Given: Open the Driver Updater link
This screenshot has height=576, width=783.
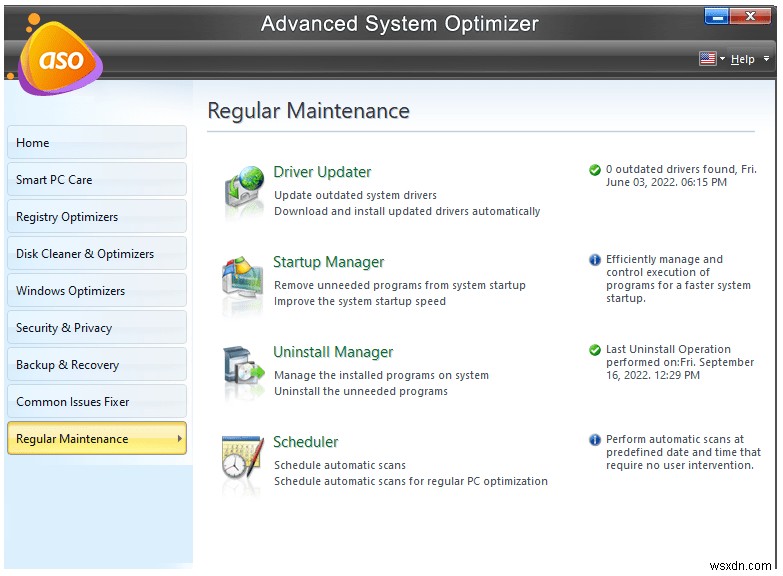Looking at the screenshot, I should pyautogui.click(x=322, y=172).
